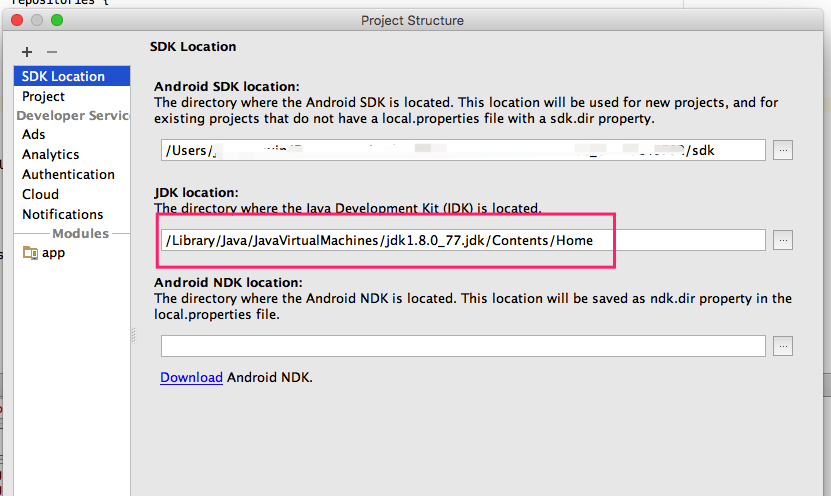Open Ads developer service

point(72,135)
